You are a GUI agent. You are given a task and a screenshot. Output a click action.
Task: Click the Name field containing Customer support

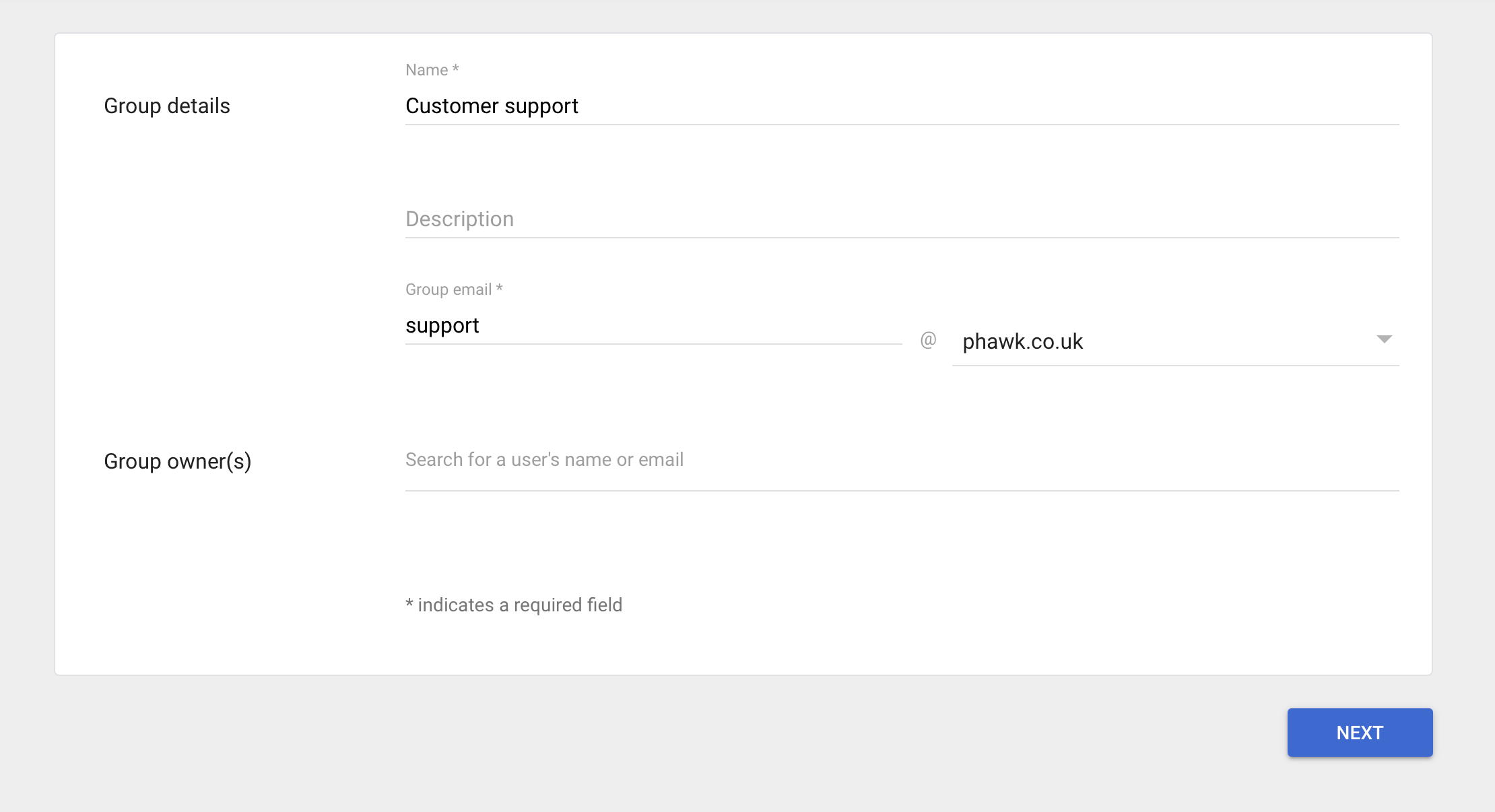tap(902, 106)
